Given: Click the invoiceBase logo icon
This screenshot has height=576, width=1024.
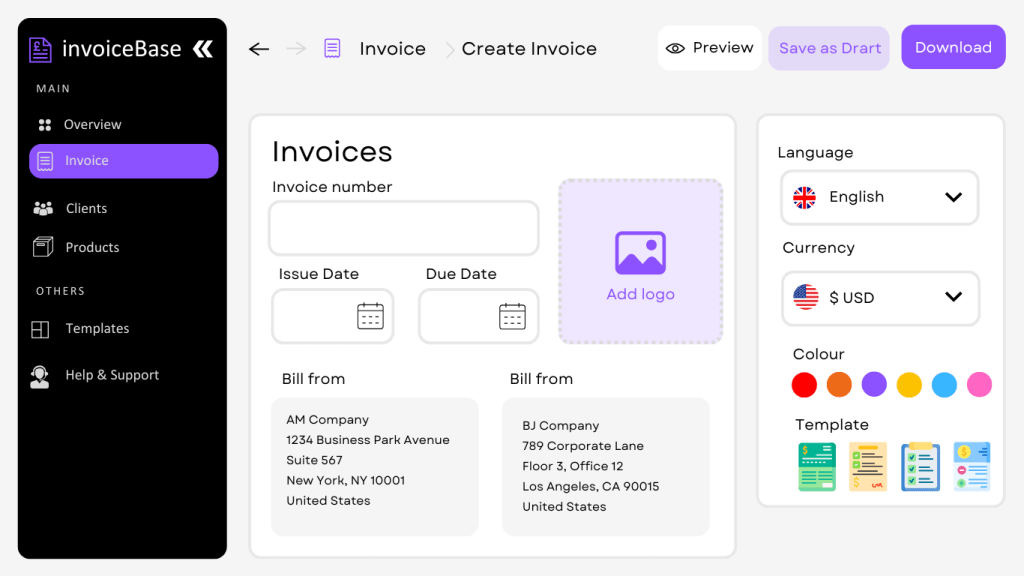Looking at the screenshot, I should (x=40, y=50).
